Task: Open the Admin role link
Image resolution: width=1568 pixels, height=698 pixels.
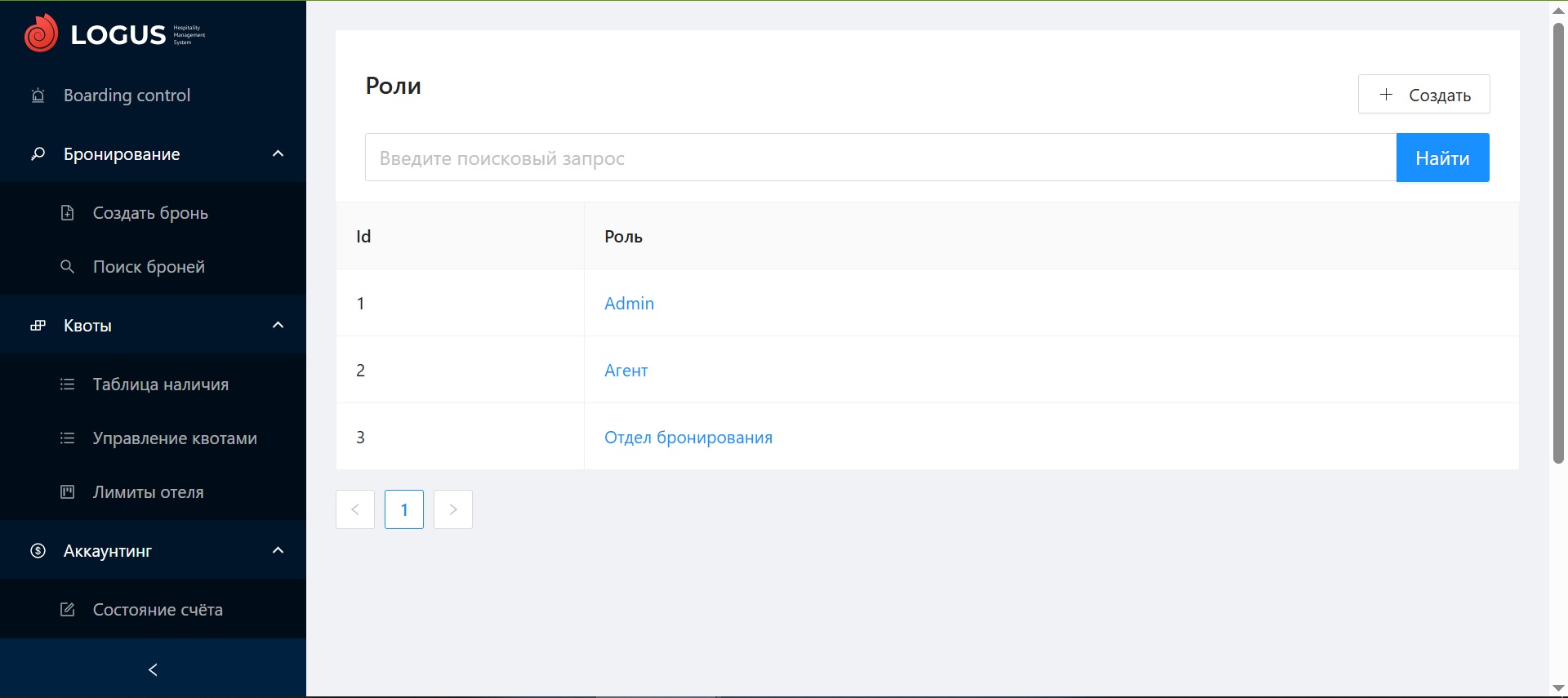Action: click(629, 304)
